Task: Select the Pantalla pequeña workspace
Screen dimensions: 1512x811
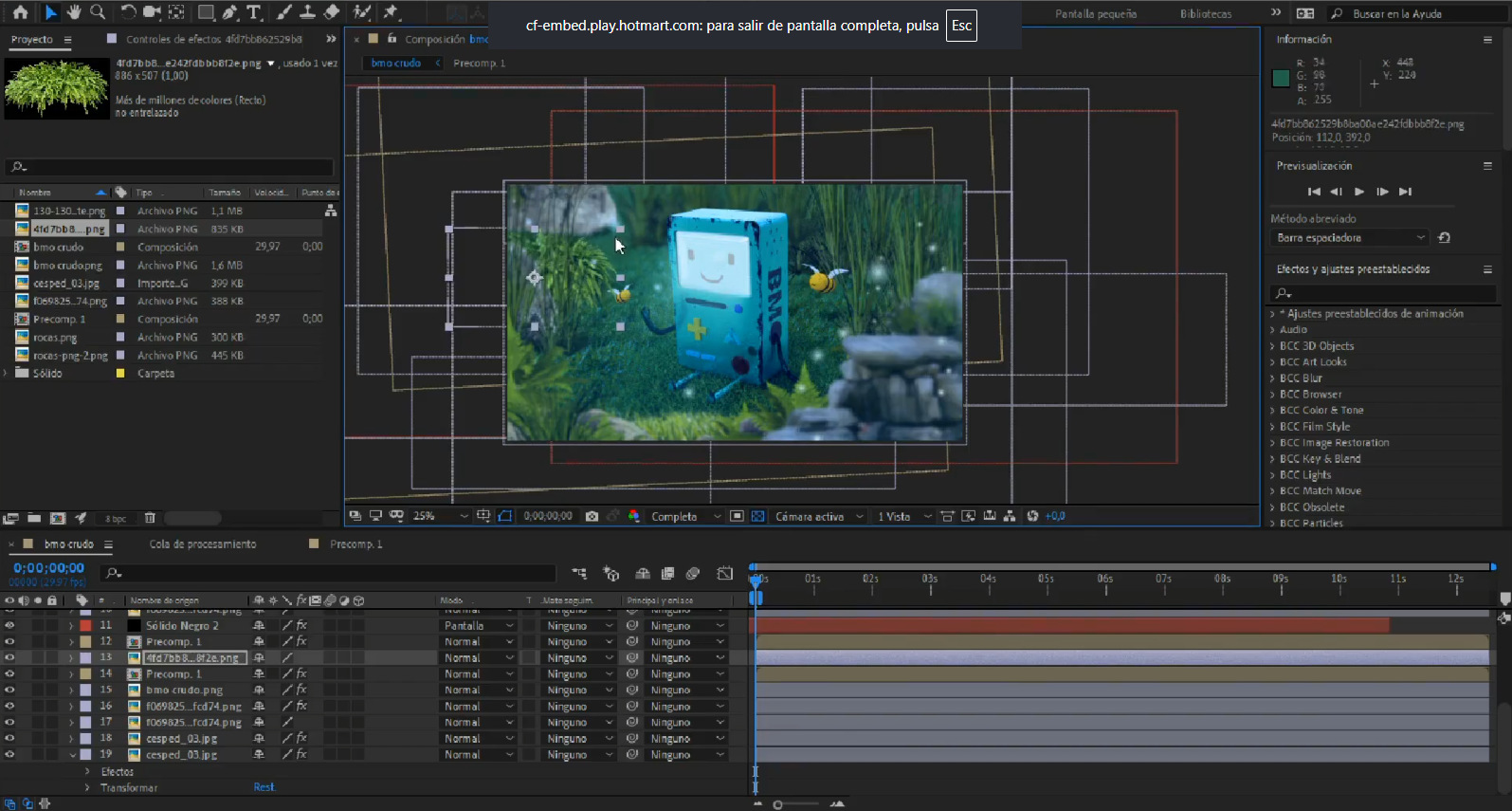Action: point(1096,14)
